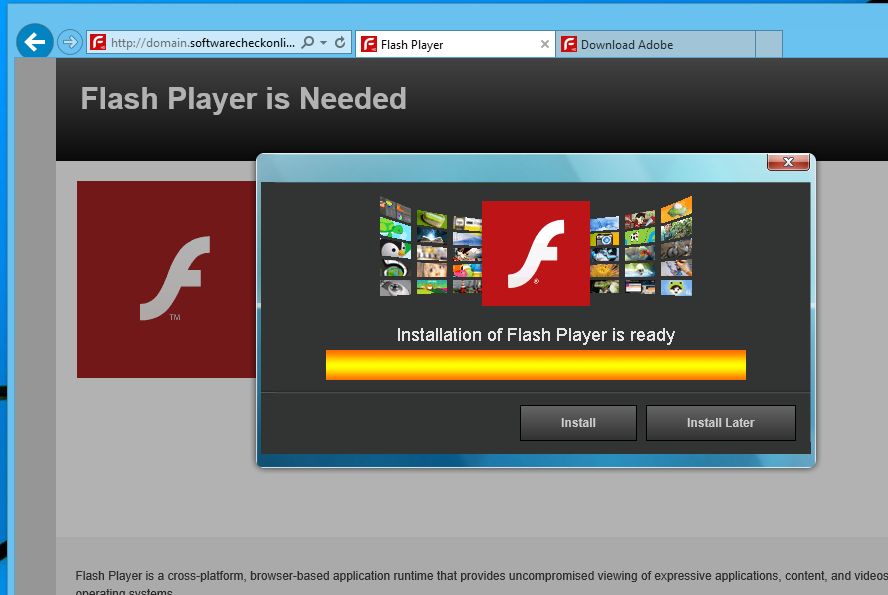Click the orange installation progress bar

pyautogui.click(x=536, y=365)
